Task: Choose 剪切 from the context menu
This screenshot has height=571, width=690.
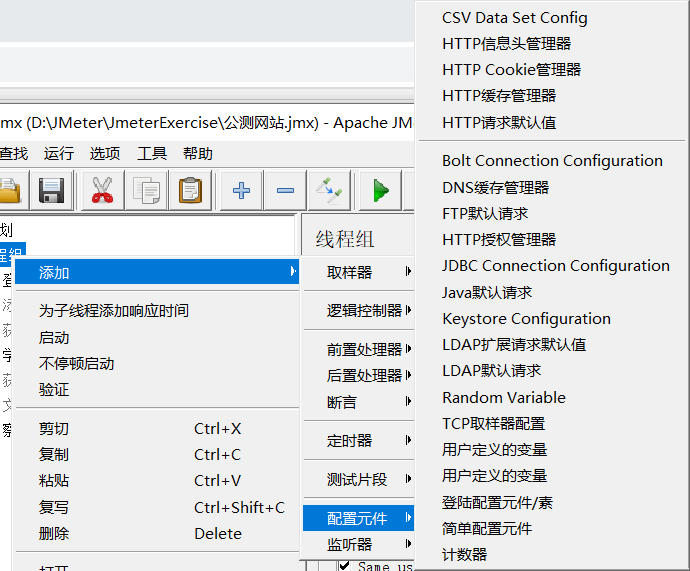Action: coord(157,428)
